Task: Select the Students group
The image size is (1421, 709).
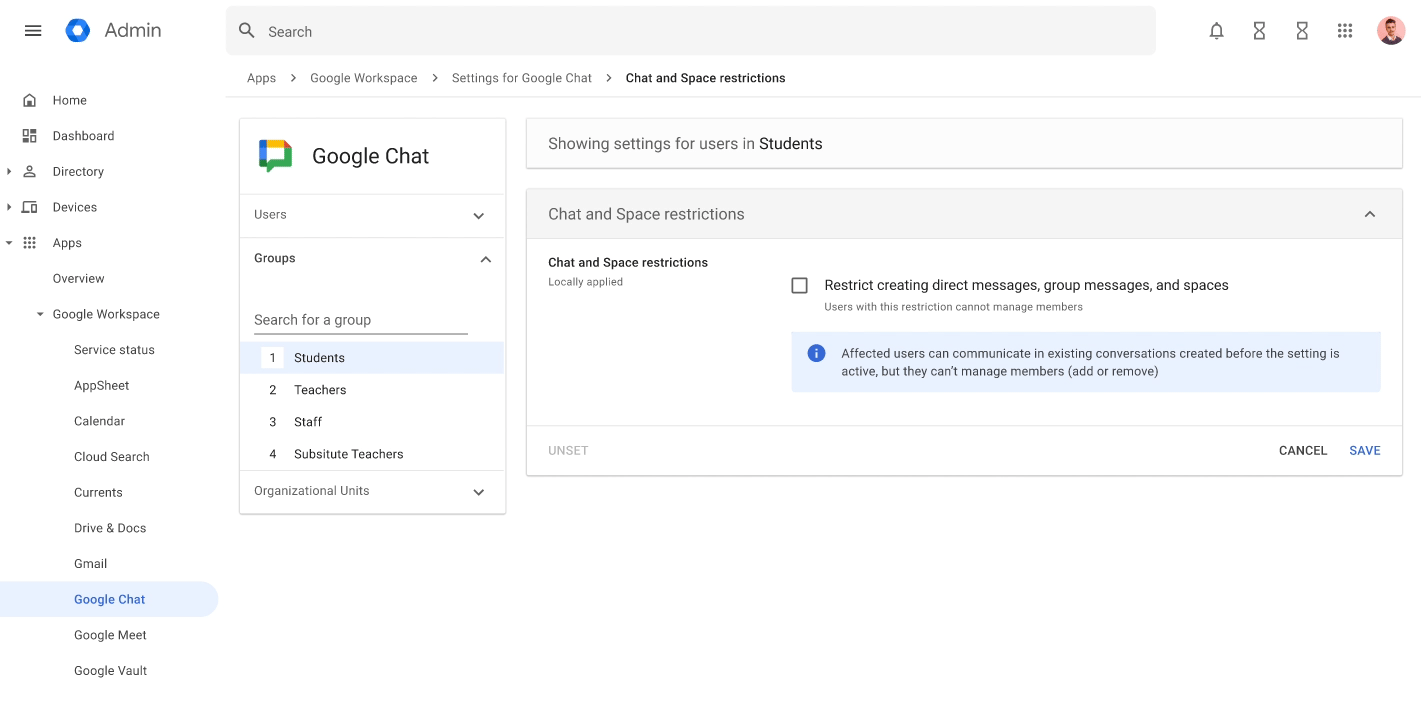Action: pos(372,358)
